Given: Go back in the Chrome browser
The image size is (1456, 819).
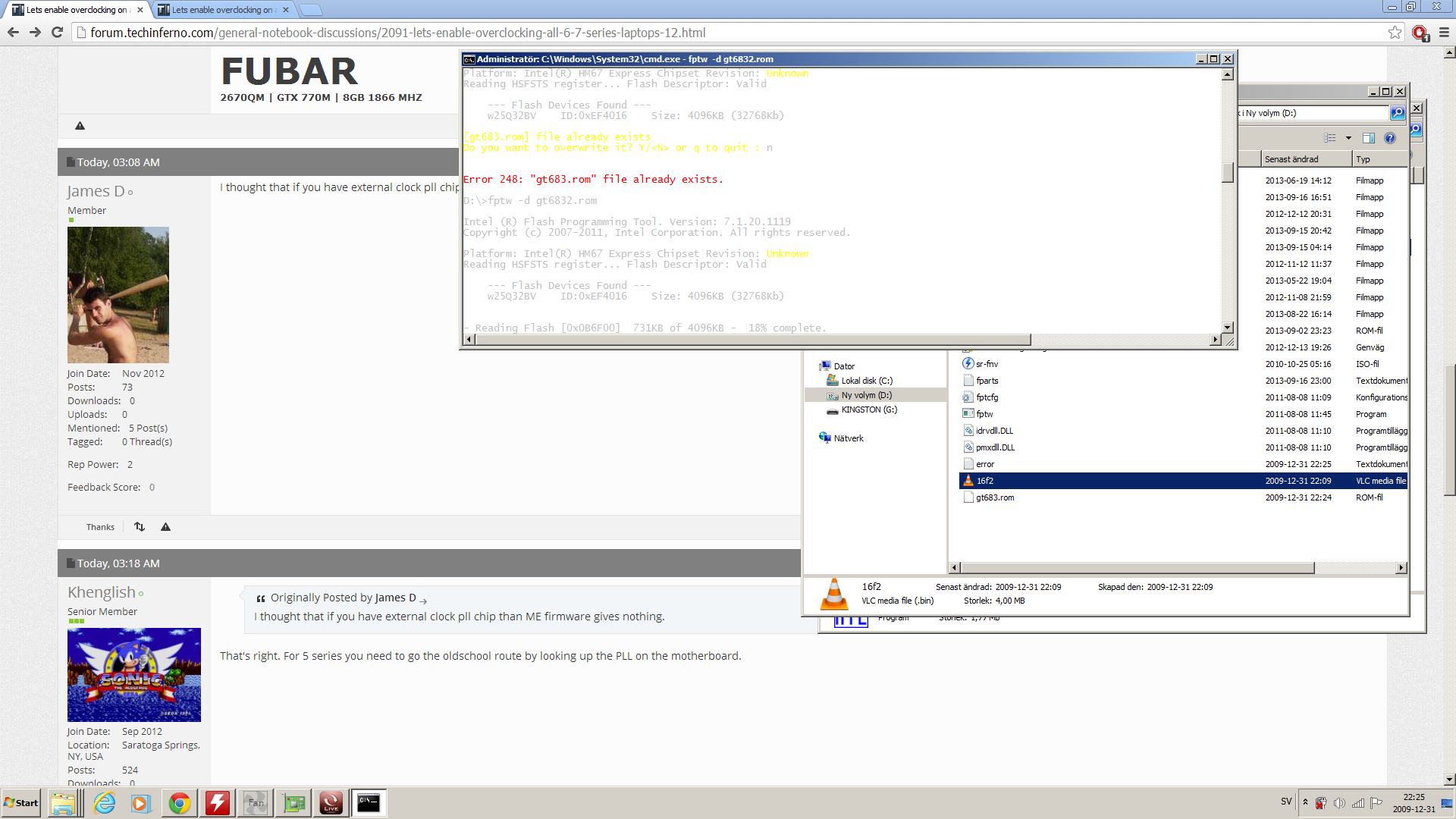Looking at the screenshot, I should point(13,33).
